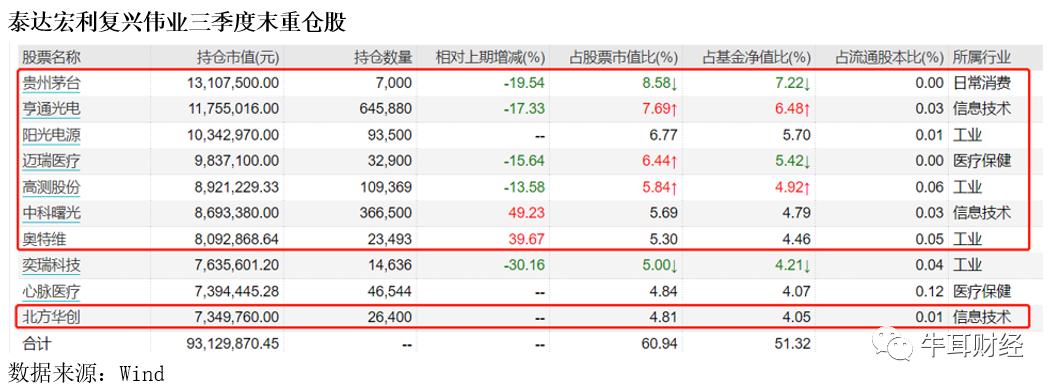Image resolution: width=1058 pixels, height=392 pixels.
Task: Click the 6.44↑ stock ratio cell
Action: (x=660, y=161)
